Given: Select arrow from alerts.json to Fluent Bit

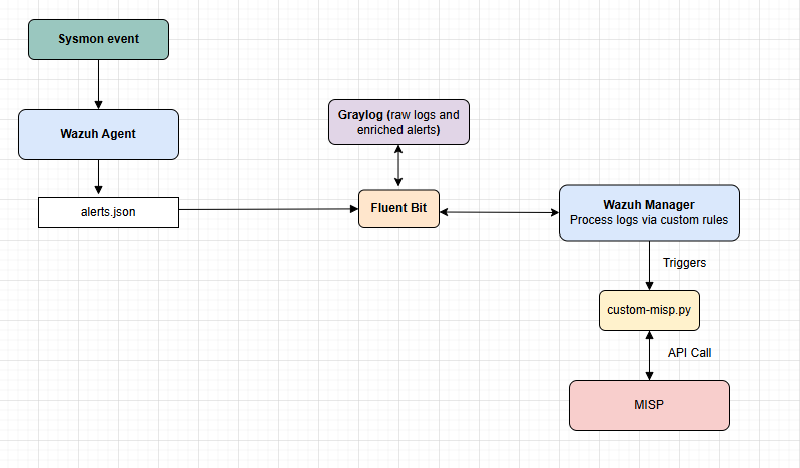Looking at the screenshot, I should tap(268, 209).
